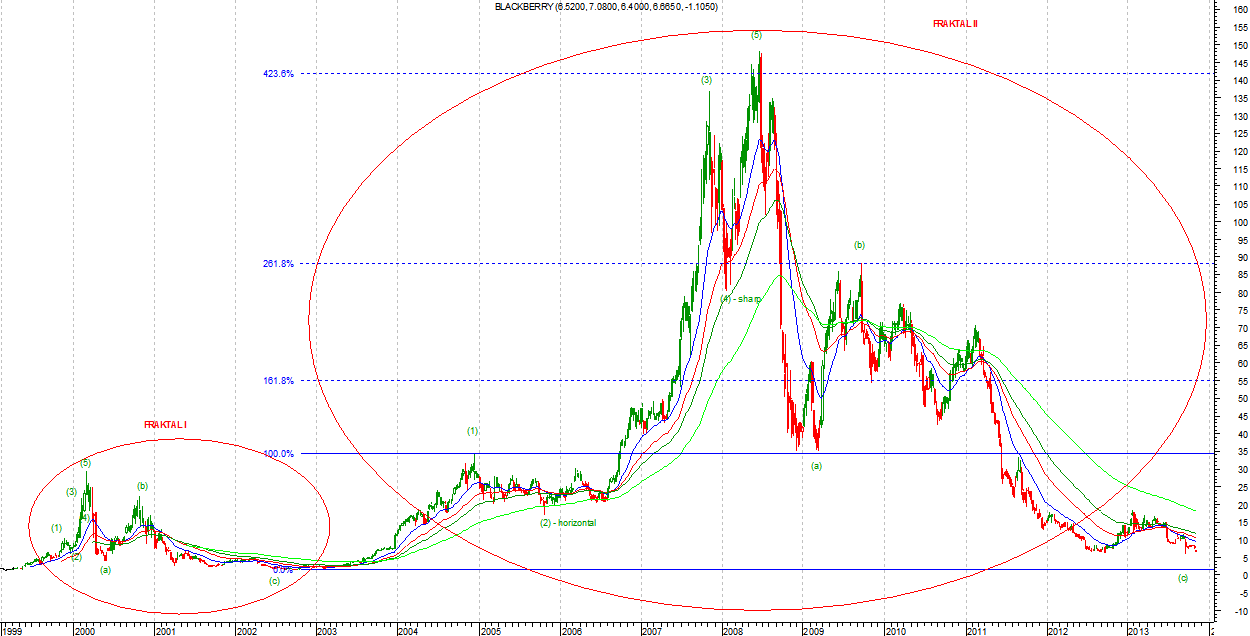Select wave (5) label at 2008 peak
This screenshot has height=636, width=1250.
point(757,35)
